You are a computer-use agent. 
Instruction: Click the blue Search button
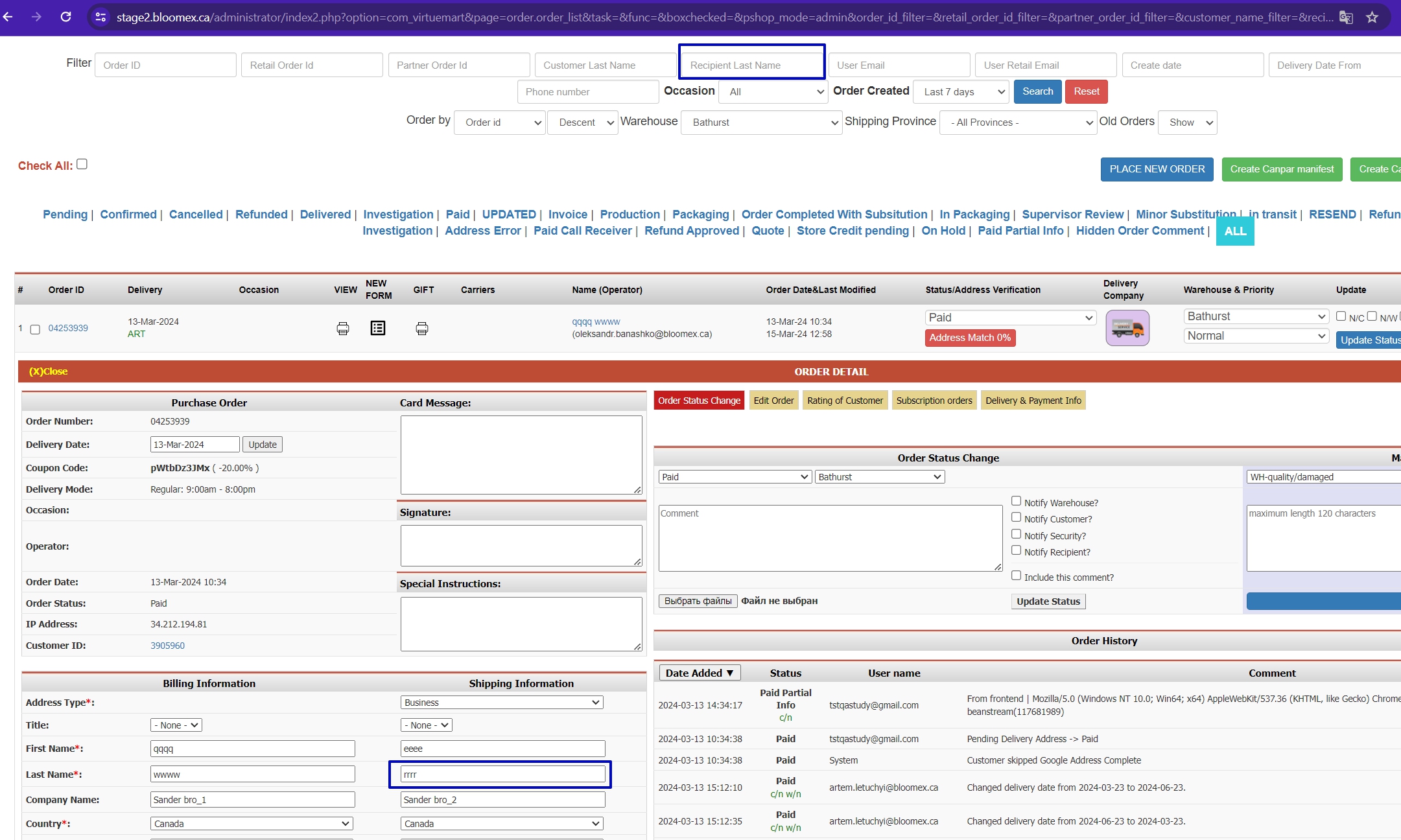(x=1038, y=91)
